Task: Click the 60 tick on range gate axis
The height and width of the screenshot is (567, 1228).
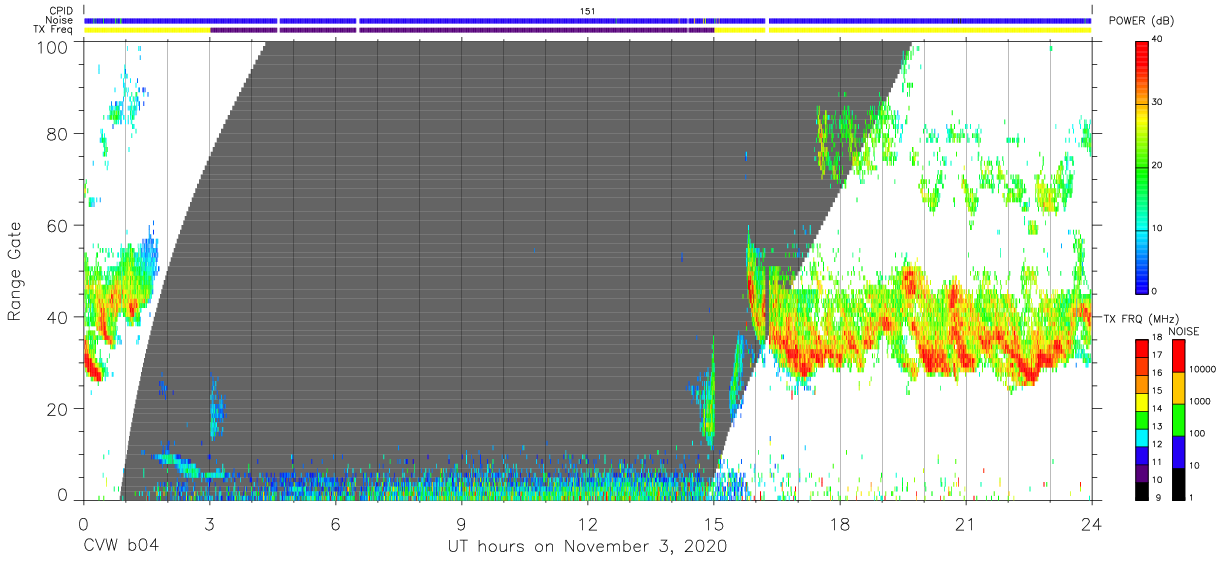Action: [x=58, y=225]
